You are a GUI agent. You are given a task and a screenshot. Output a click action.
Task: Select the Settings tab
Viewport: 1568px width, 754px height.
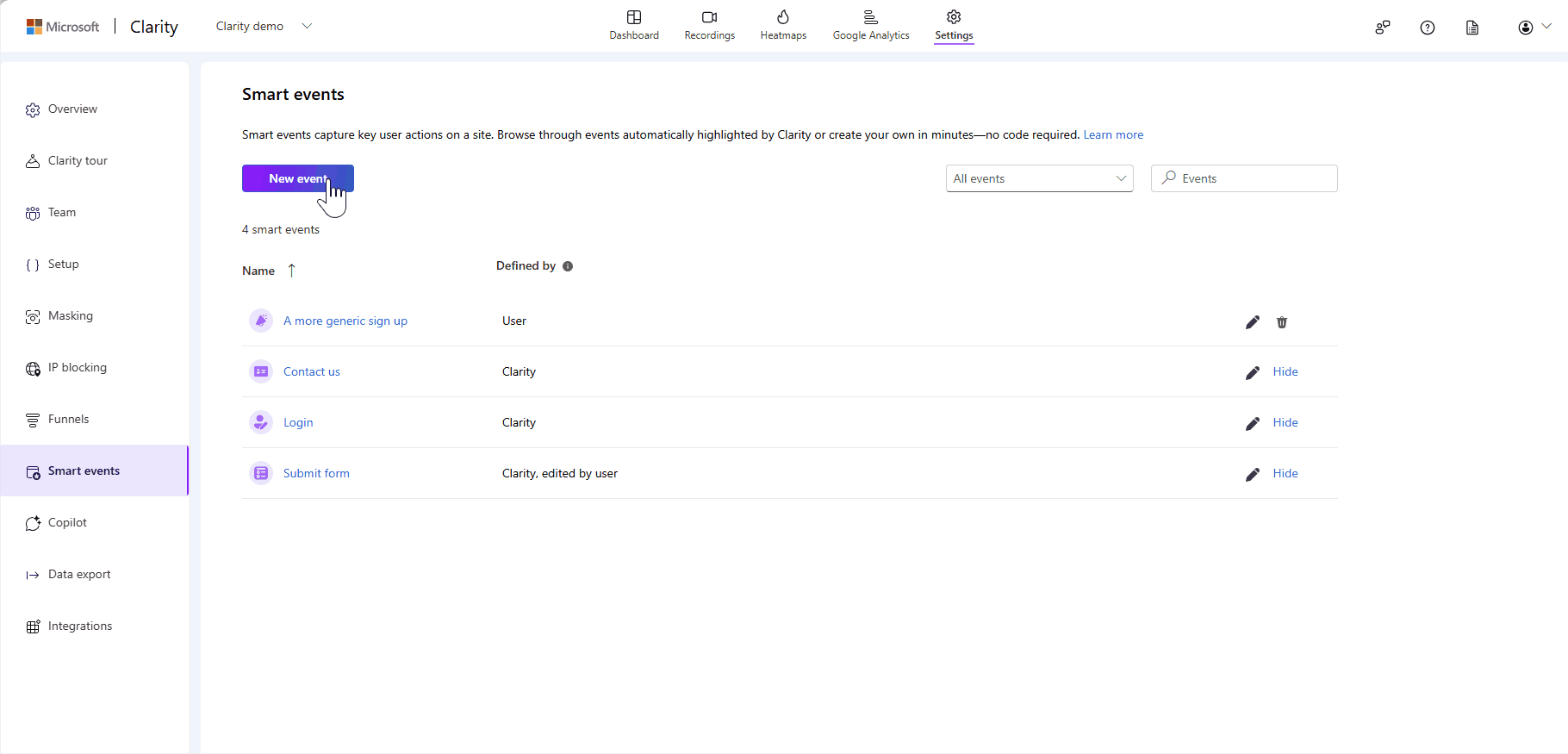[954, 25]
